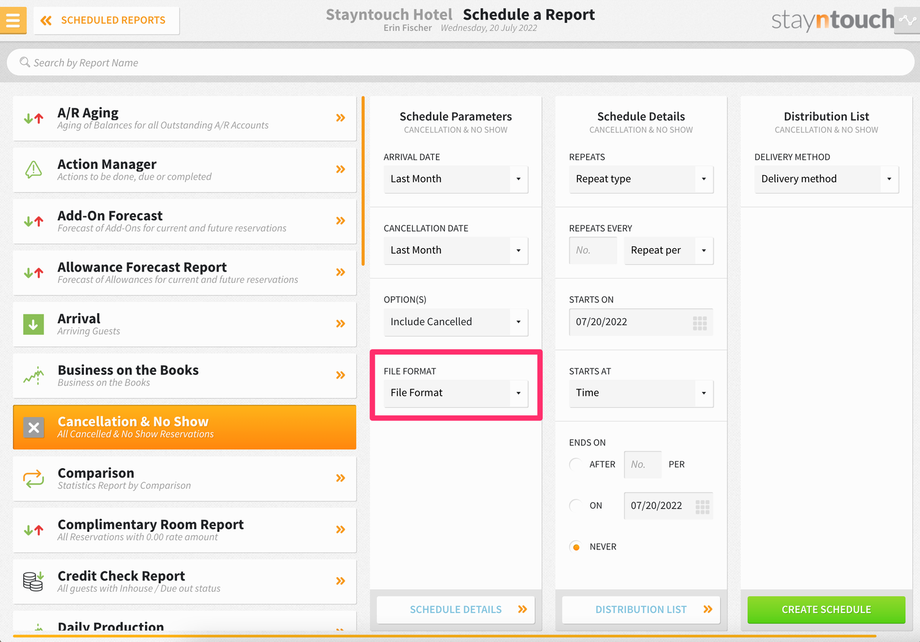Image resolution: width=920 pixels, height=642 pixels.
Task: Click the Cancellation & No Show X icon
Action: 33,427
